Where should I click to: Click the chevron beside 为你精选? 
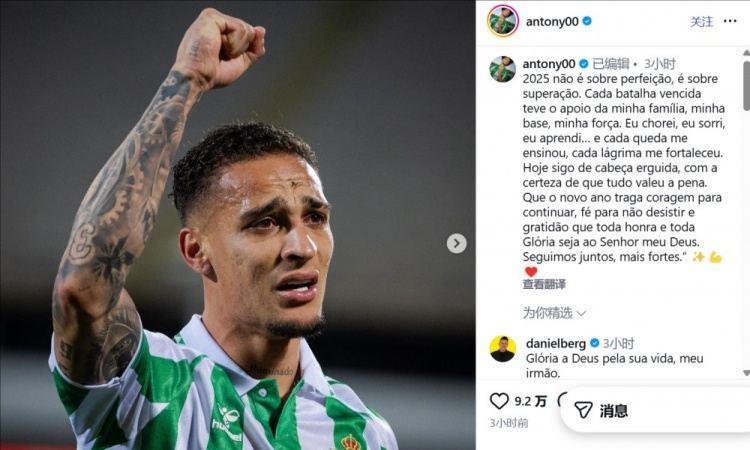[581, 314]
